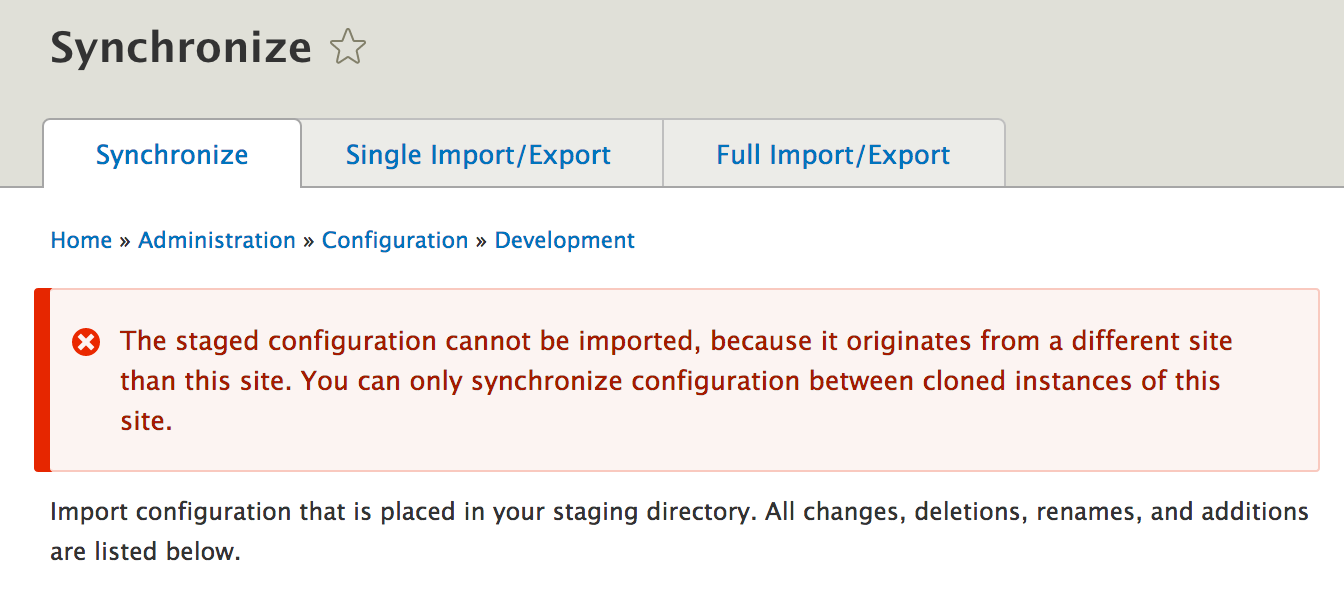Click the star shortcut icon beside Synchronize
Image resolution: width=1344 pixels, height=604 pixels.
(348, 47)
